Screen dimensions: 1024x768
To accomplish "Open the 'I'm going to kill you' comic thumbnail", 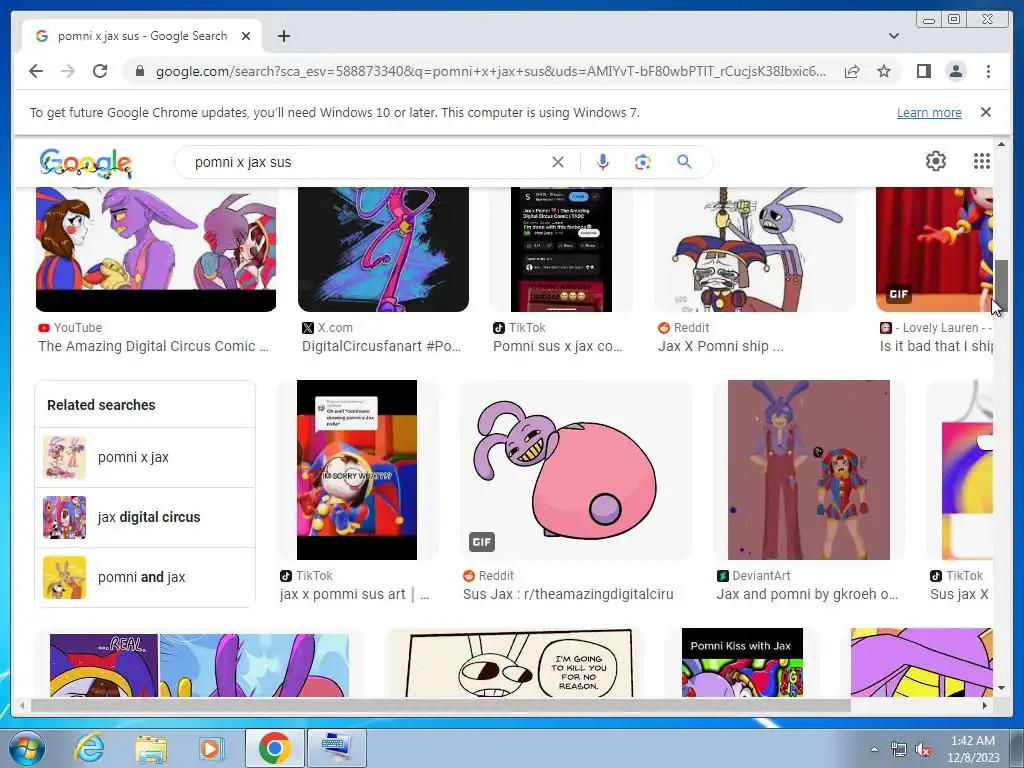I will pos(519,663).
